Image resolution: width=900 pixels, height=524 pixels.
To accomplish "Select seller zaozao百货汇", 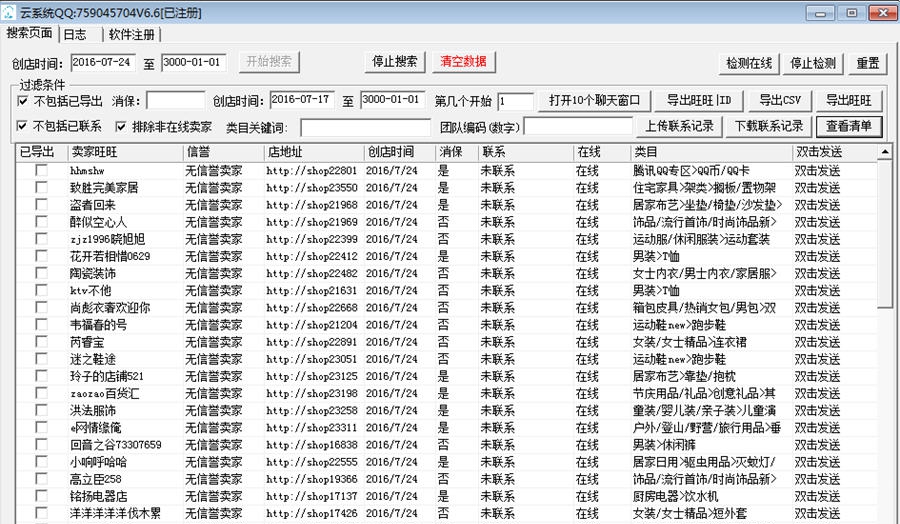I will click(x=104, y=394).
